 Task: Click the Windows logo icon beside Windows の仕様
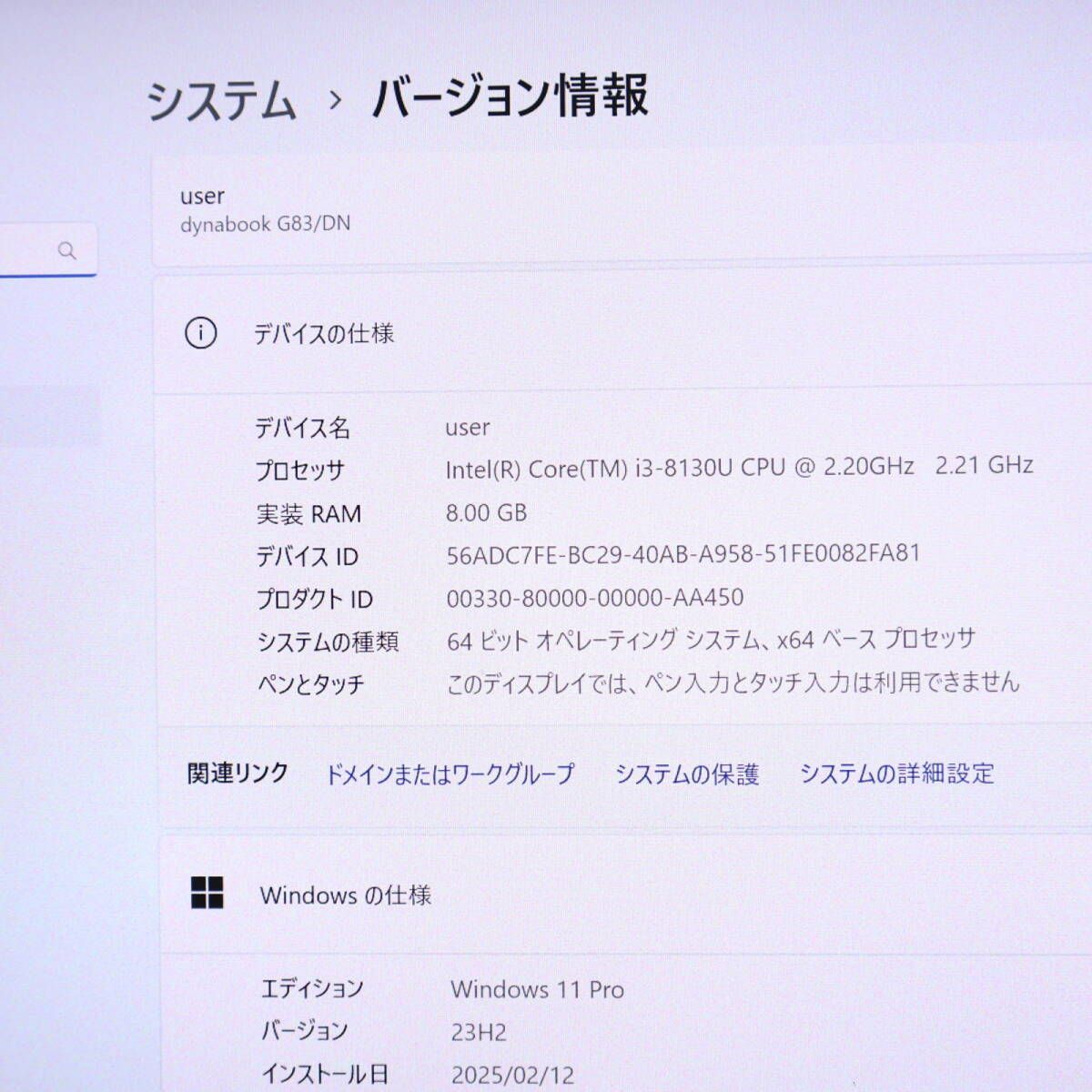(207, 893)
